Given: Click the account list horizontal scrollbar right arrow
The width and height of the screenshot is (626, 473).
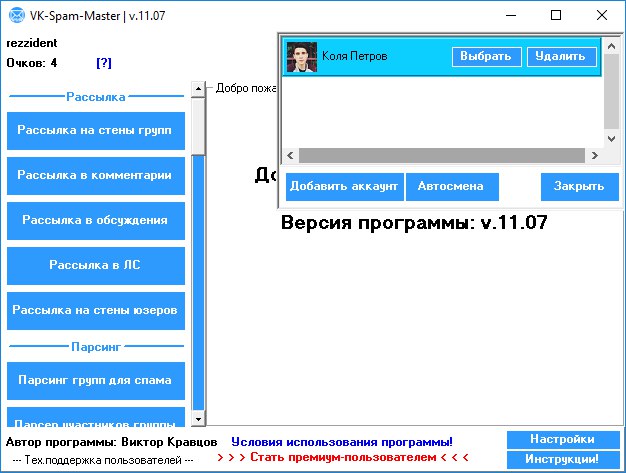Looking at the screenshot, I should pyautogui.click(x=594, y=156).
